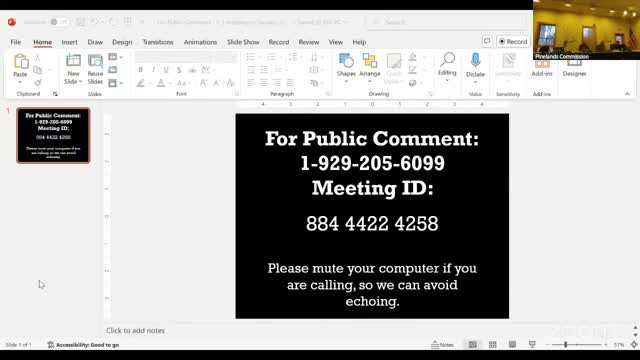Click the Copy icon in Clipboard group
640x360 pixels.
pos(38,70)
